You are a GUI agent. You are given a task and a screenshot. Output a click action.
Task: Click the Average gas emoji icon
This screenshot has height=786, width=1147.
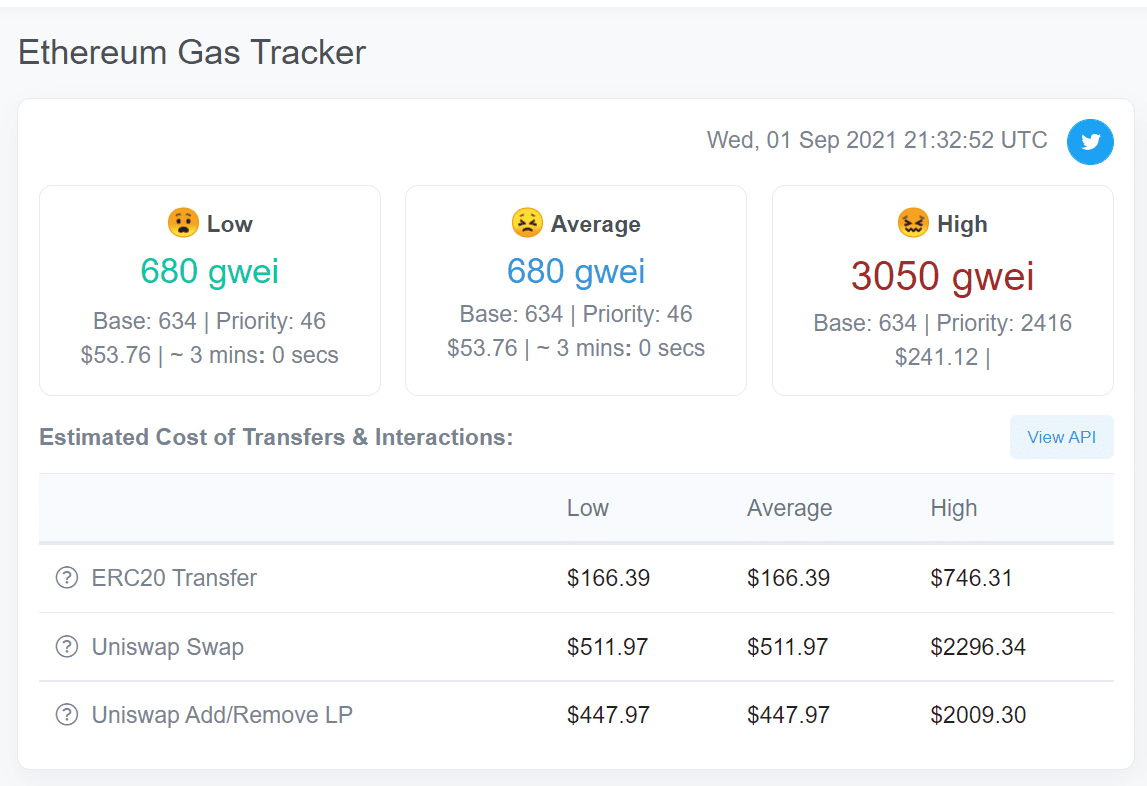527,223
